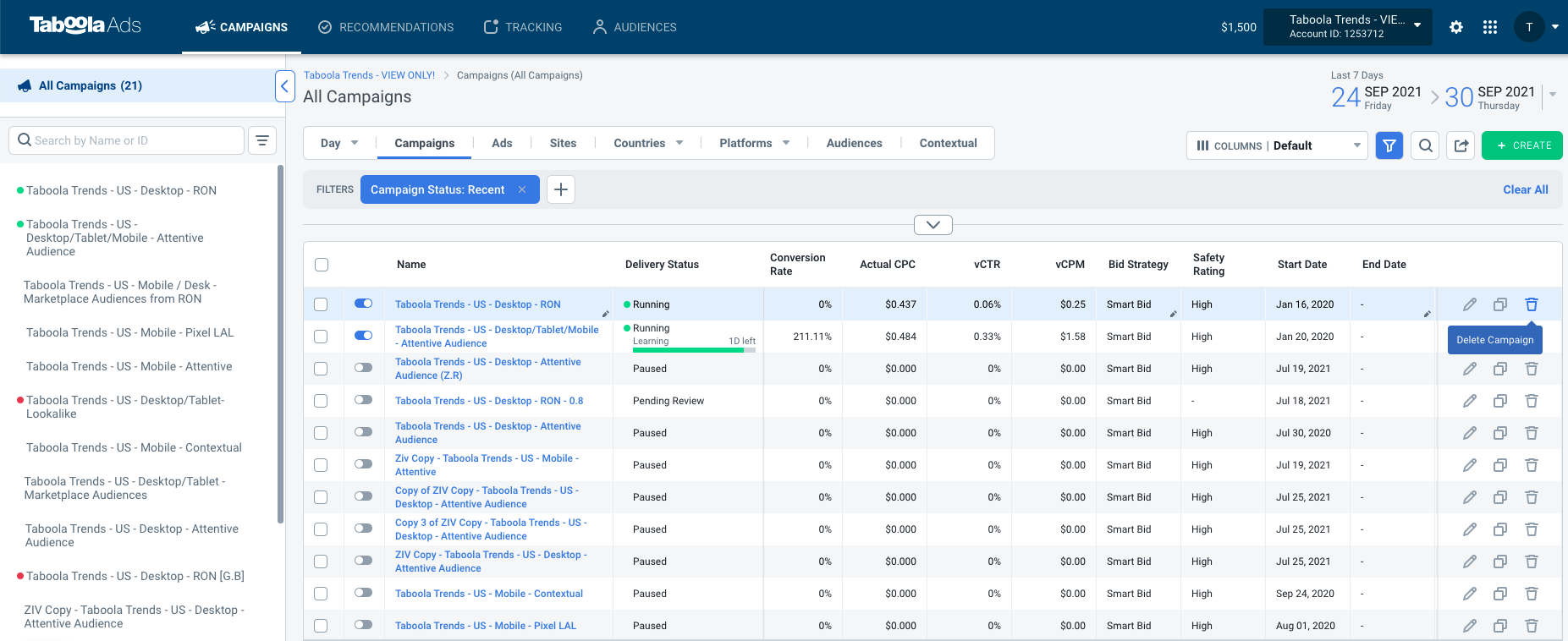This screenshot has width=1568, height=641.
Task: Enable the Ziv Copy Mobile - Attentive toggle
Action: pyautogui.click(x=364, y=464)
